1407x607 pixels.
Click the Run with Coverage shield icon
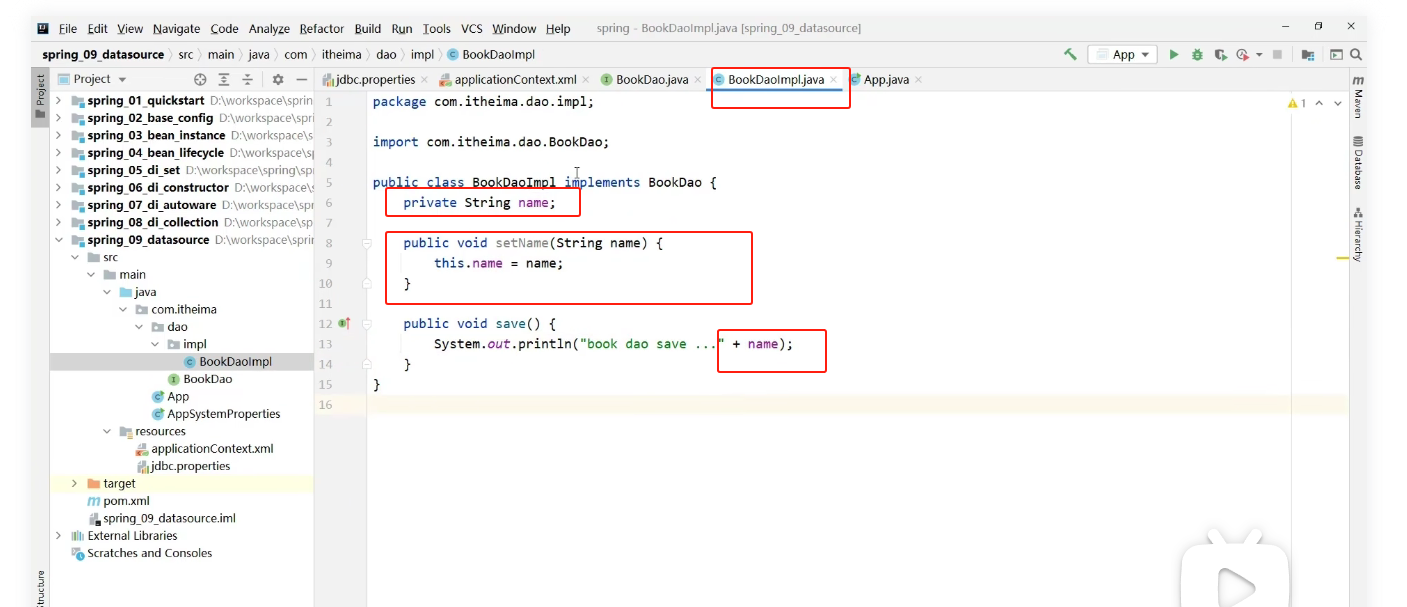1220,55
